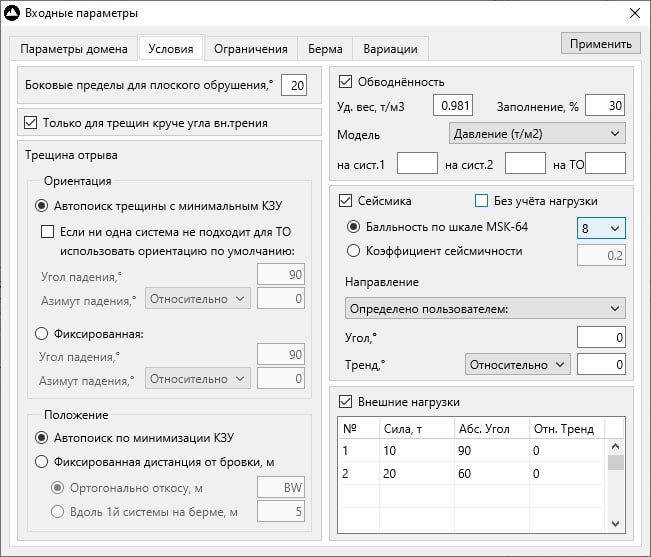This screenshot has height=557, width=651.
Task: Click the app logo icon in title bar
Action: point(12,13)
